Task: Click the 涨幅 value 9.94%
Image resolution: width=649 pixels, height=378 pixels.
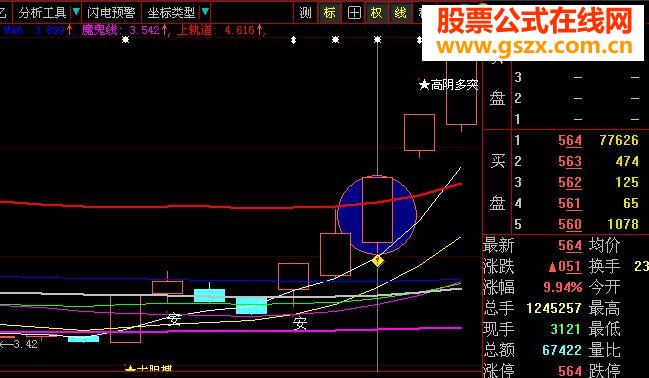Action: 562,287
